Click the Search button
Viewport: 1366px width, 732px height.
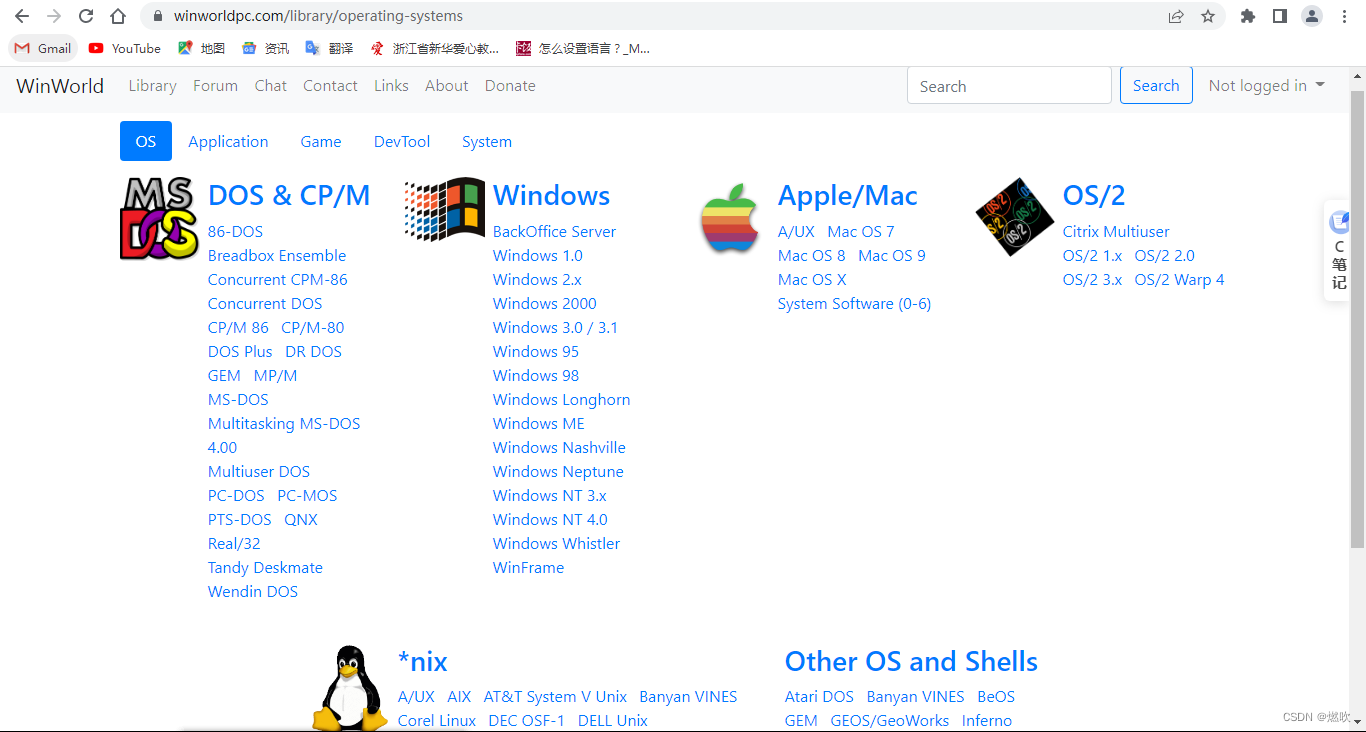click(x=1156, y=85)
